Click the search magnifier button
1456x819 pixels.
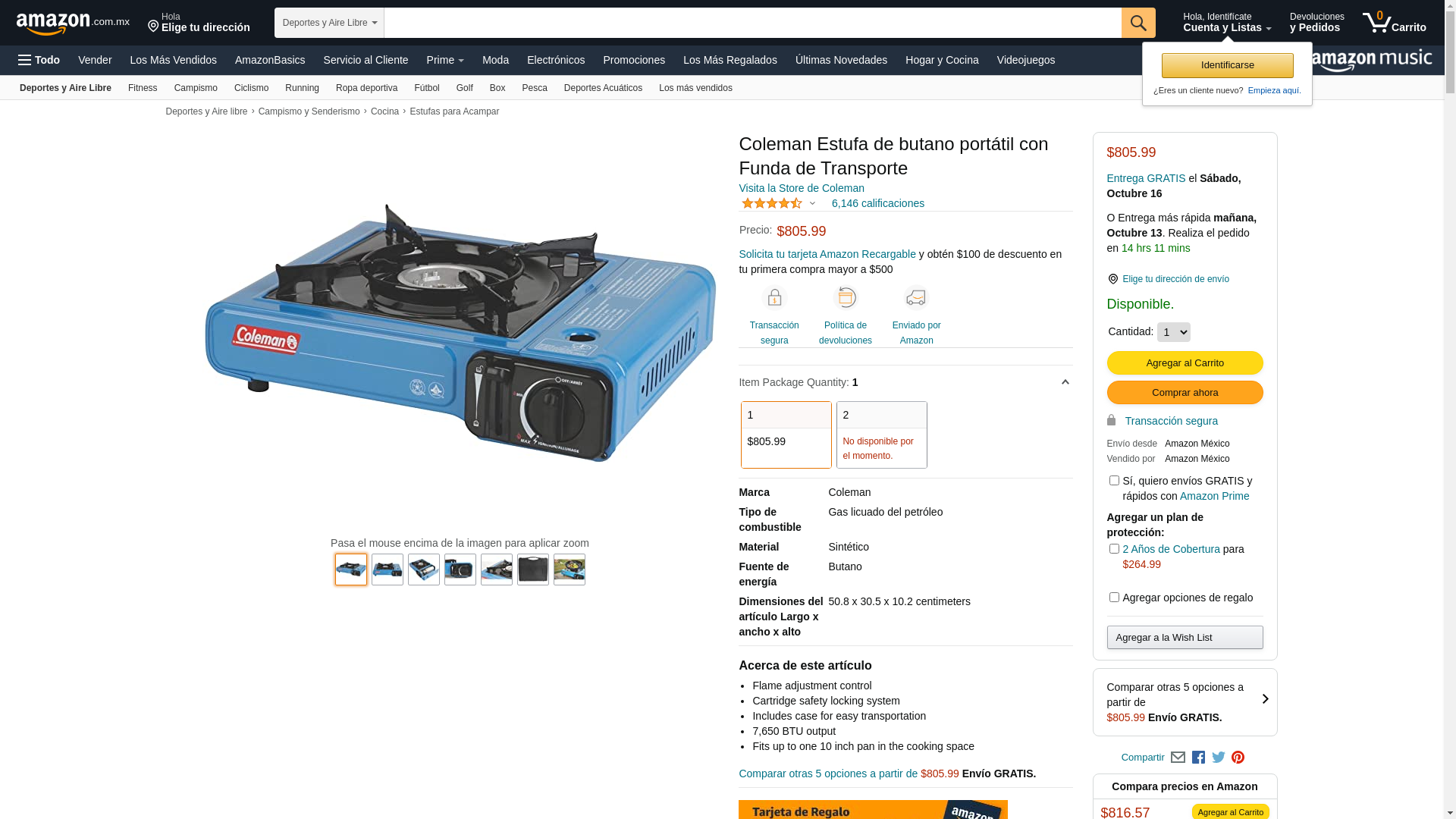pos(1137,23)
